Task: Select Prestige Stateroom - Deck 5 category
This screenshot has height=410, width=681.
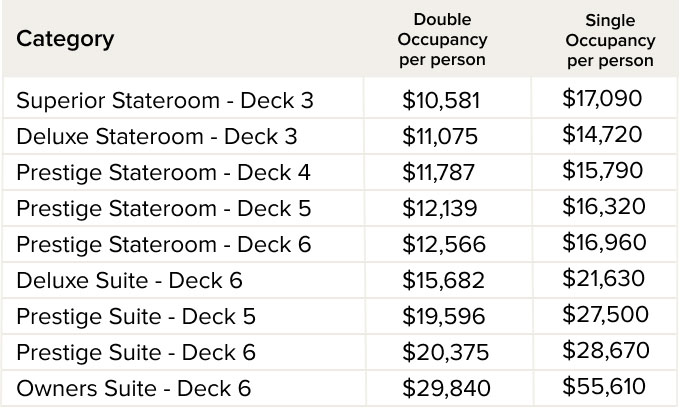Action: 163,208
